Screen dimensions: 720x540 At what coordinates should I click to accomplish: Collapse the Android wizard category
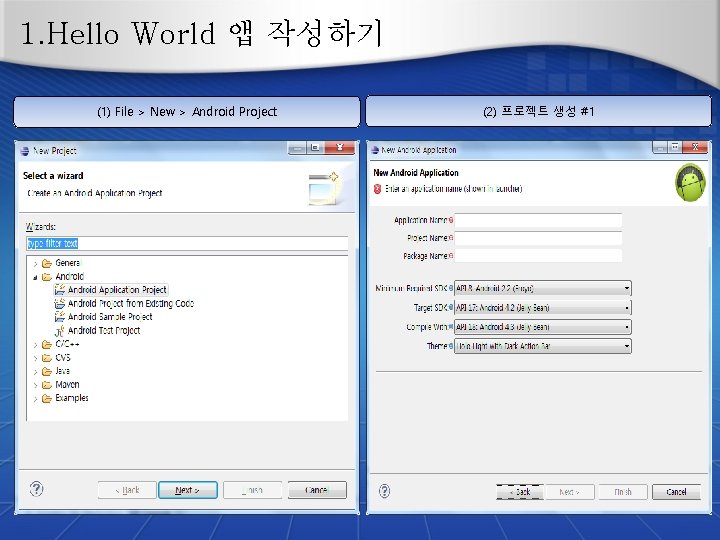click(x=35, y=277)
